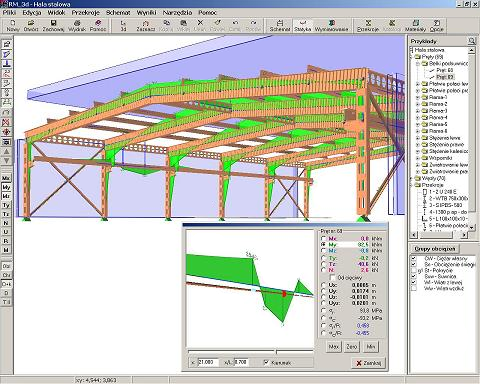Switch to Wymiarowanie mode toolbar icon

tap(331, 25)
